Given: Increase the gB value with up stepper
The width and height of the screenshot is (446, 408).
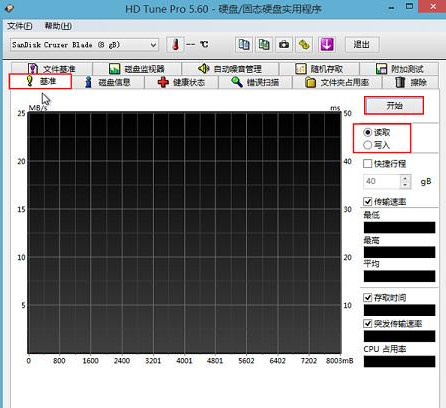Looking at the screenshot, I should pos(405,178).
